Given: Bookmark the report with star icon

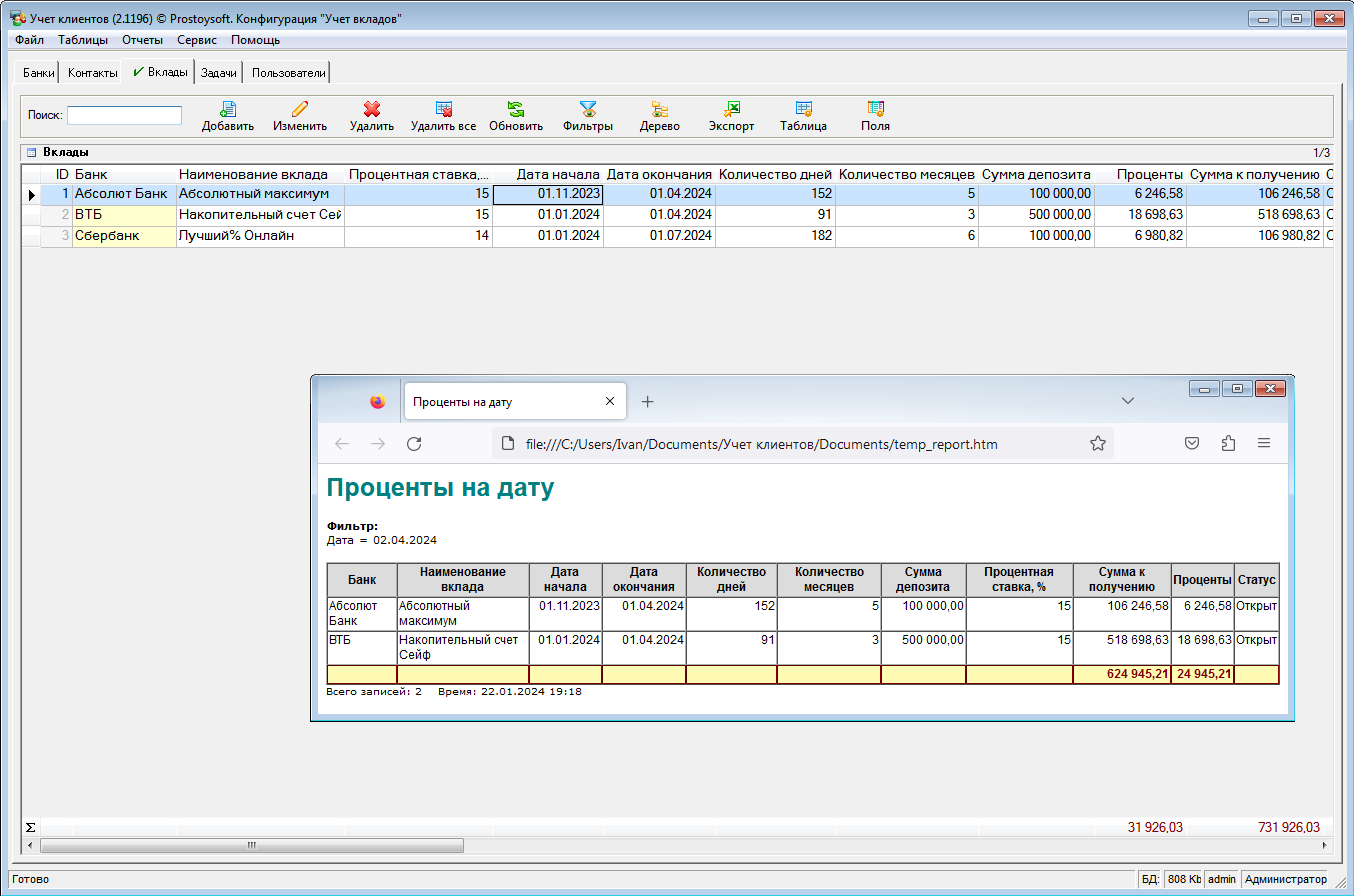Looking at the screenshot, I should tap(1098, 444).
